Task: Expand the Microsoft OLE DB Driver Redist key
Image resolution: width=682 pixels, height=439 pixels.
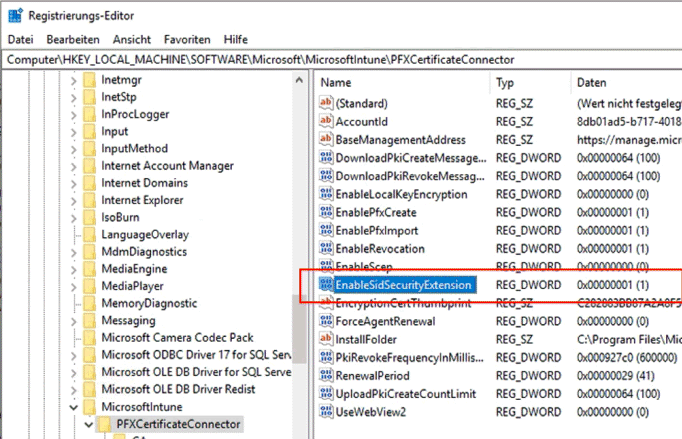Action: (x=74, y=390)
